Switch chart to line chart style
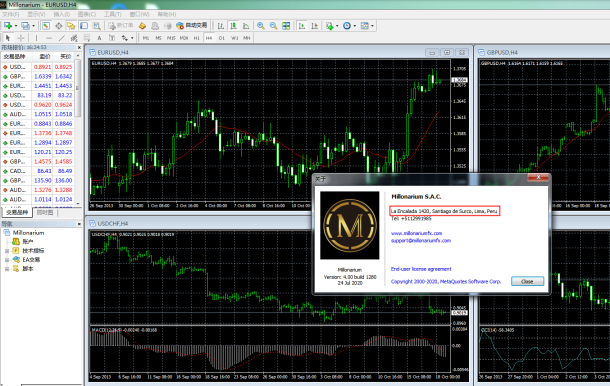 click(246, 26)
